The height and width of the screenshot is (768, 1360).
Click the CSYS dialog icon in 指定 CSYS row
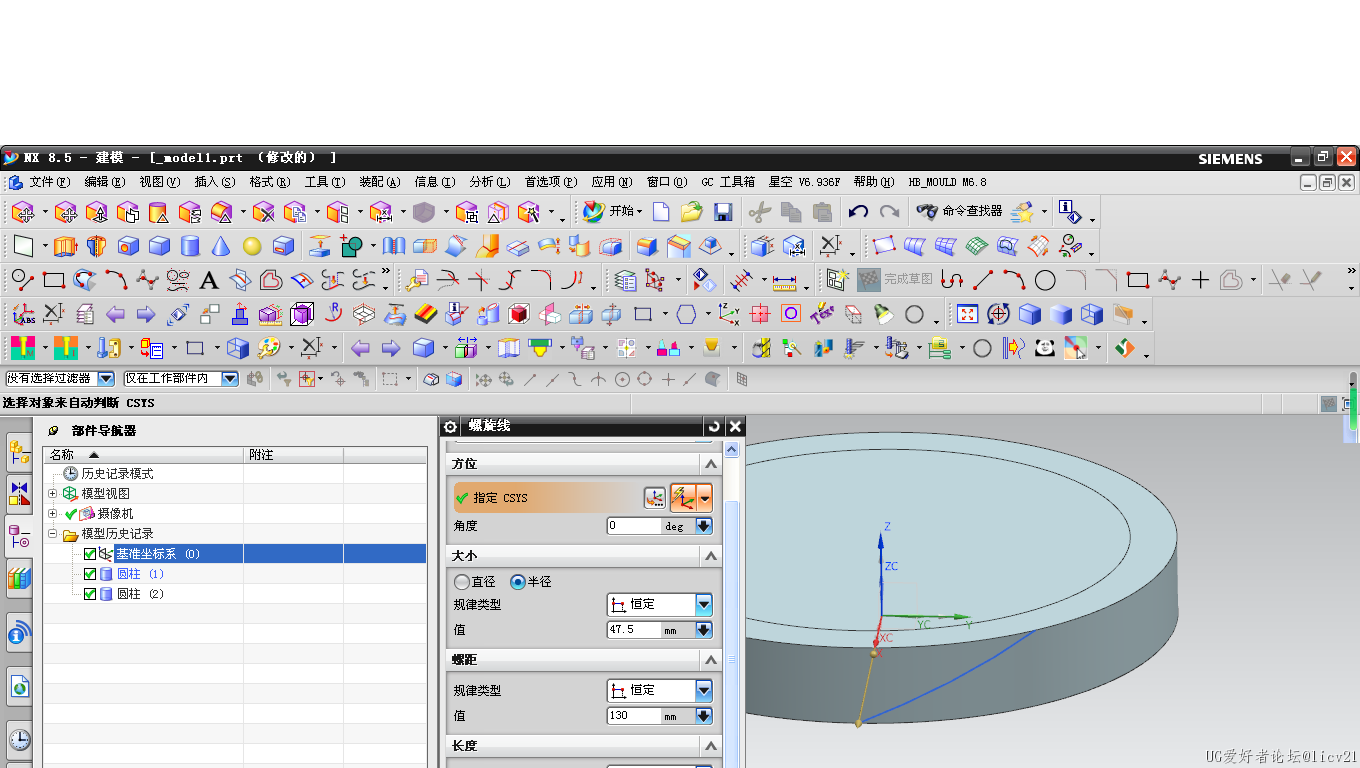click(x=655, y=497)
